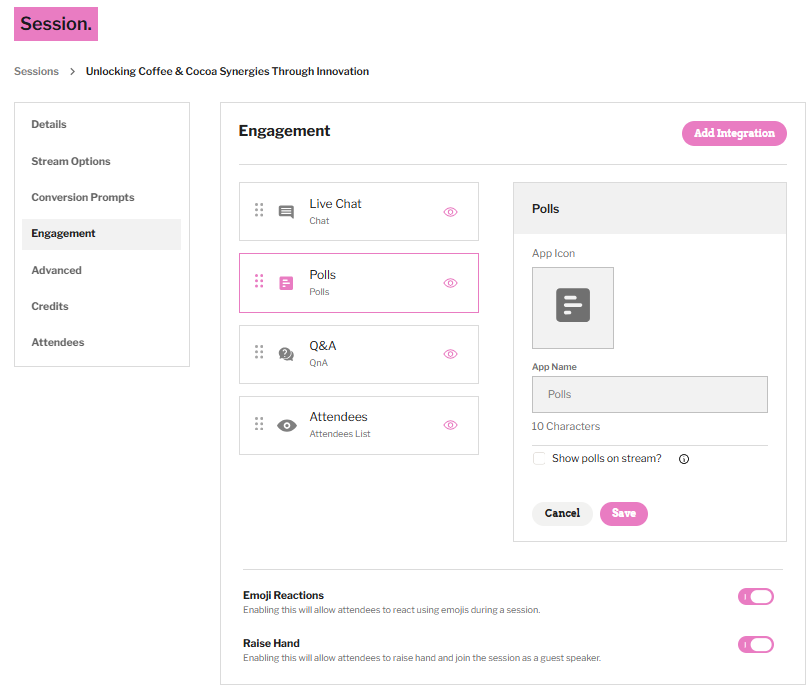Click the App Icon thumbnail box
809x685 pixels.
(573, 308)
